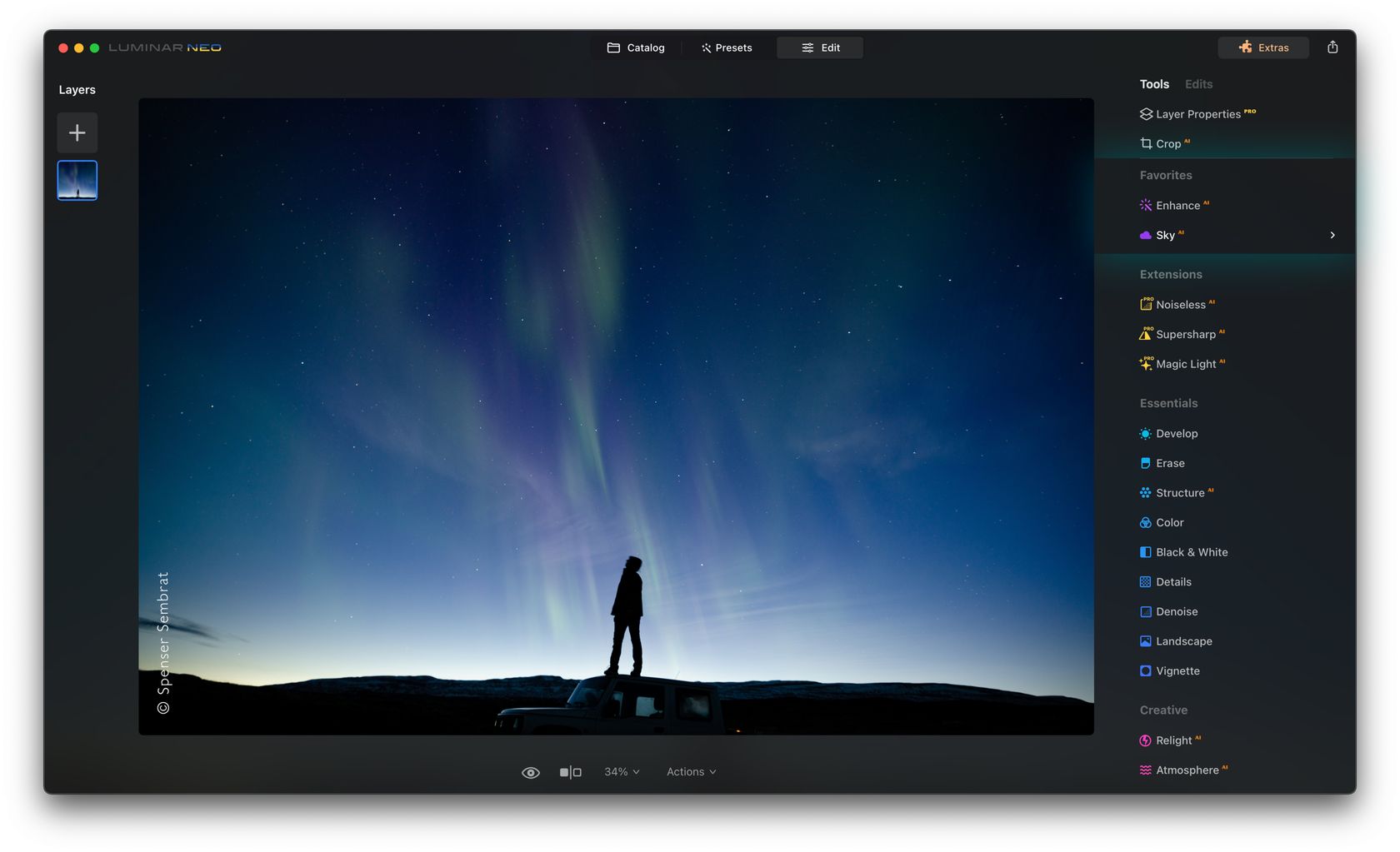The image size is (1400, 852).
Task: Toggle the before/after compare view
Action: [571, 773]
